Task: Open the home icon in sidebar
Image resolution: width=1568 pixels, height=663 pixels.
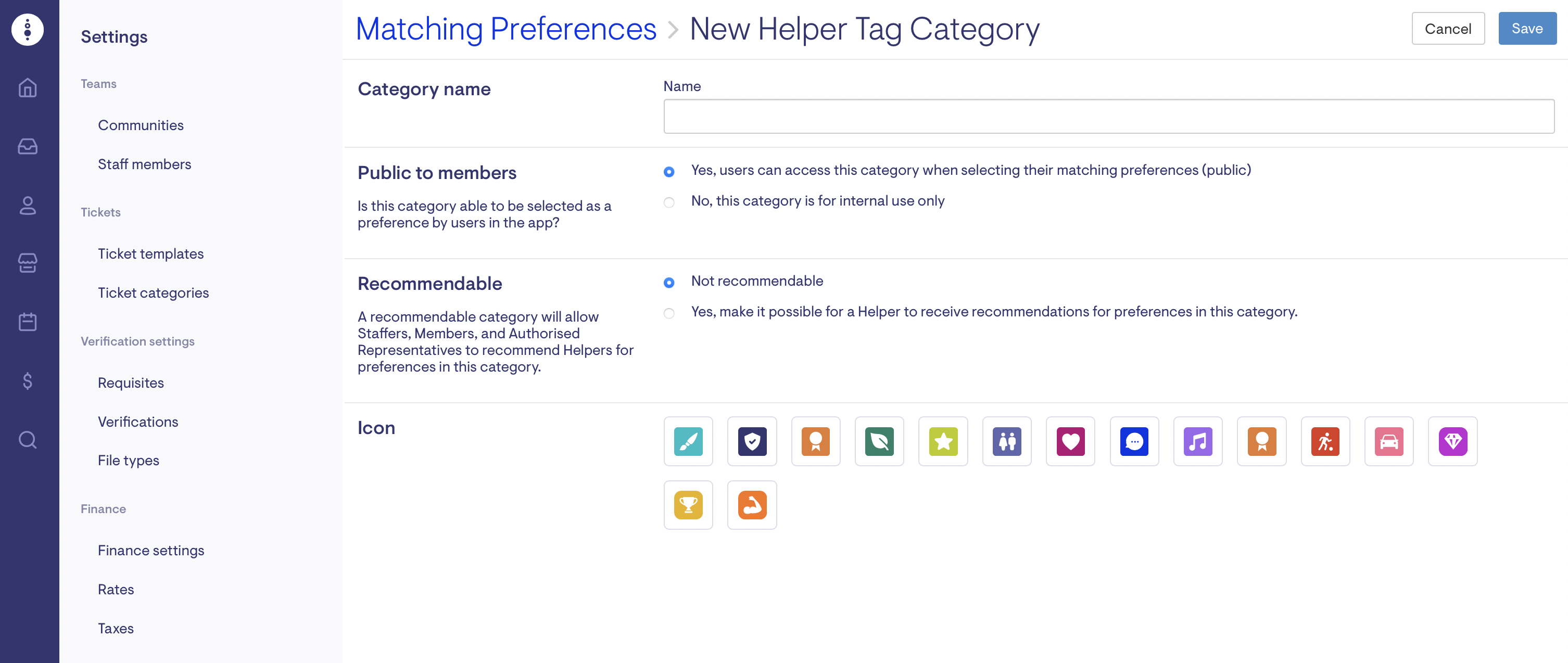Action: (28, 87)
